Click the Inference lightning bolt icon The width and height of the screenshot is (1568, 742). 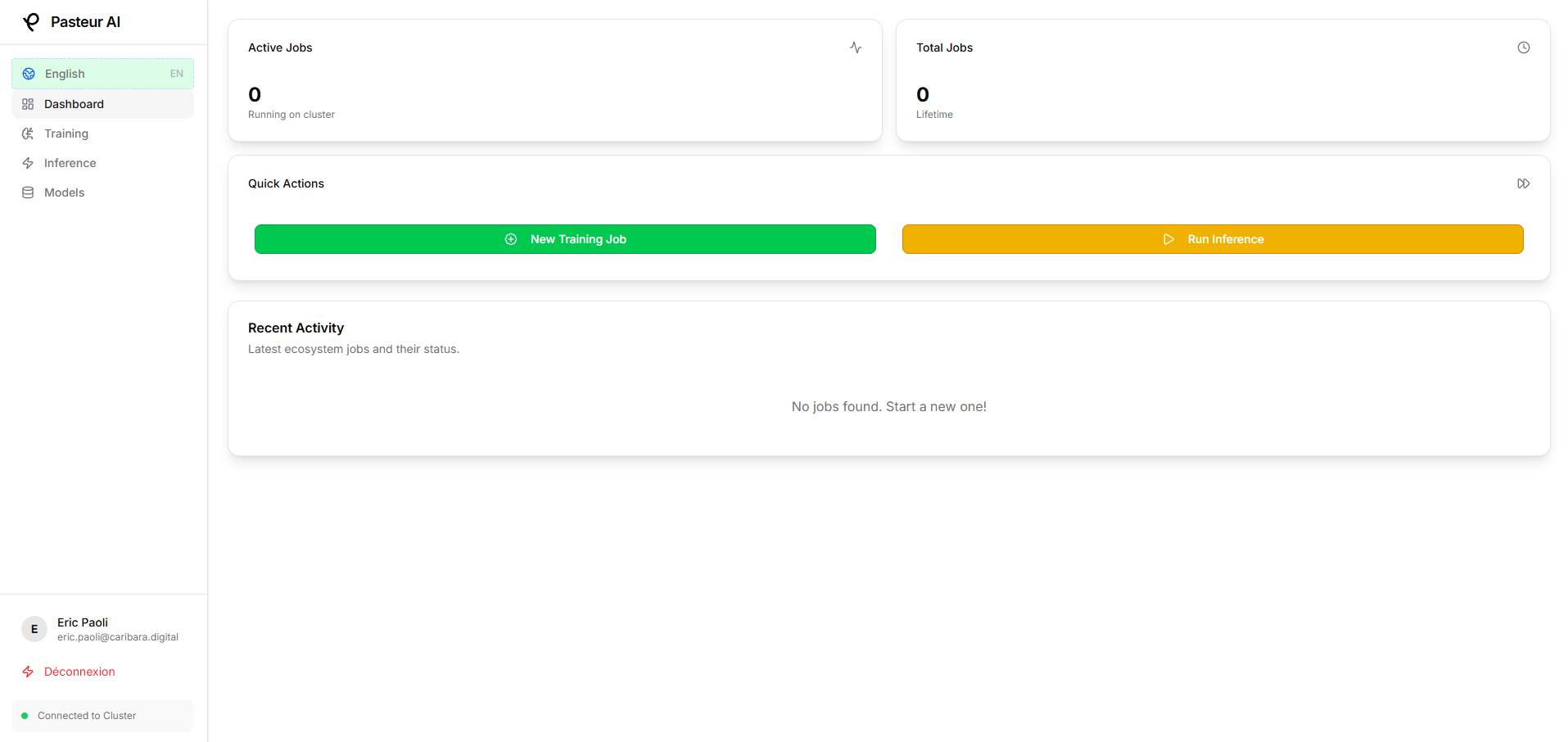[28, 163]
